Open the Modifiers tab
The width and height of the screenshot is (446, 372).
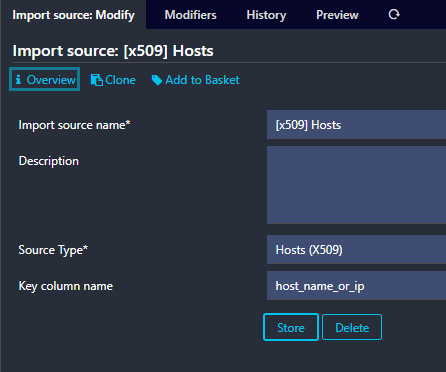(190, 15)
